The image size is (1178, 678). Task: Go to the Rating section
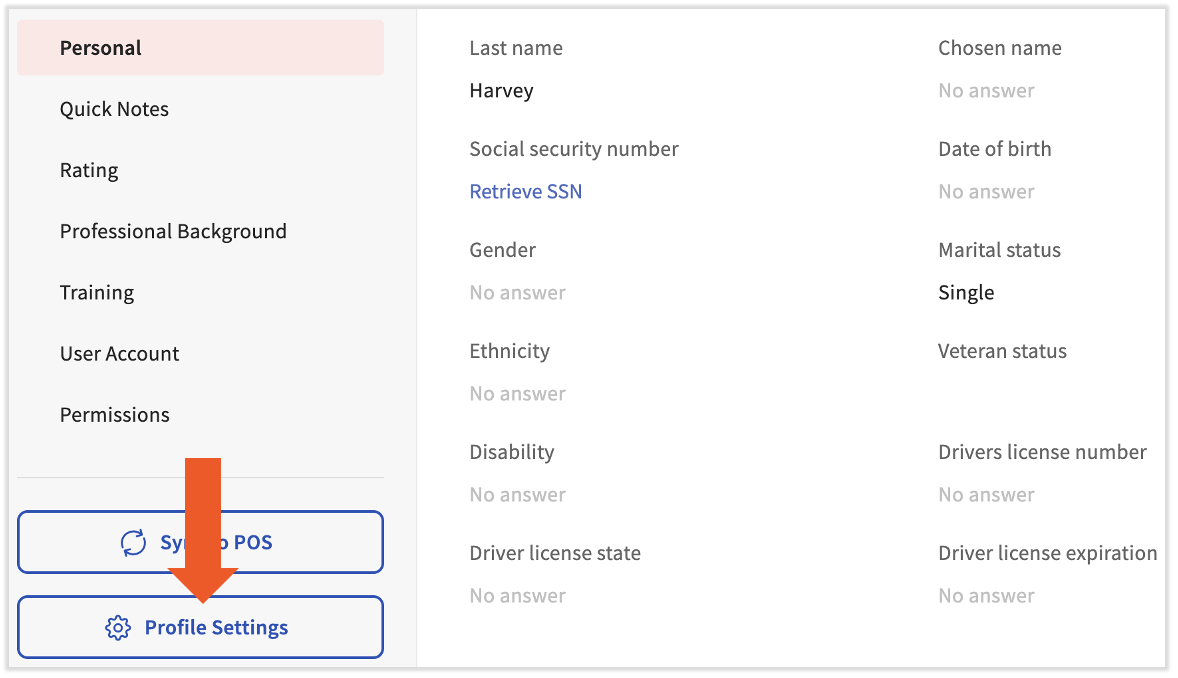[x=89, y=170]
